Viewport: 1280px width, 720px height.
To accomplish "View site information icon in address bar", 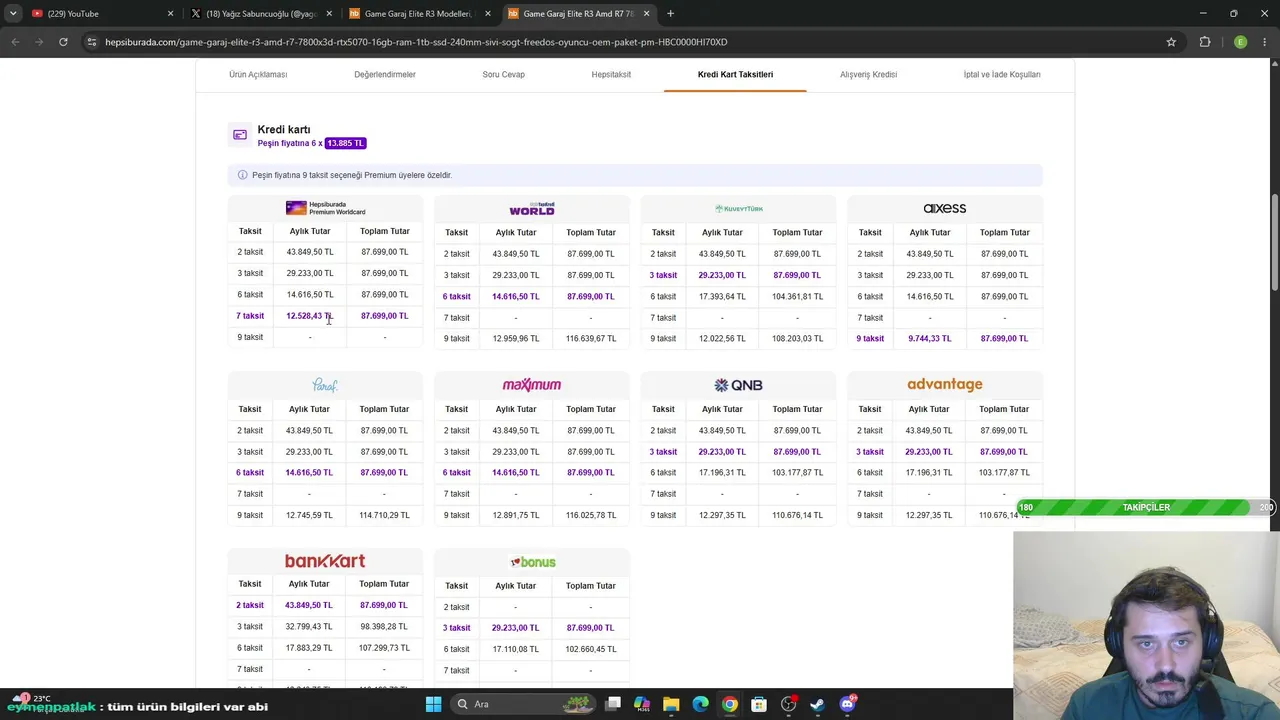I will [x=91, y=42].
